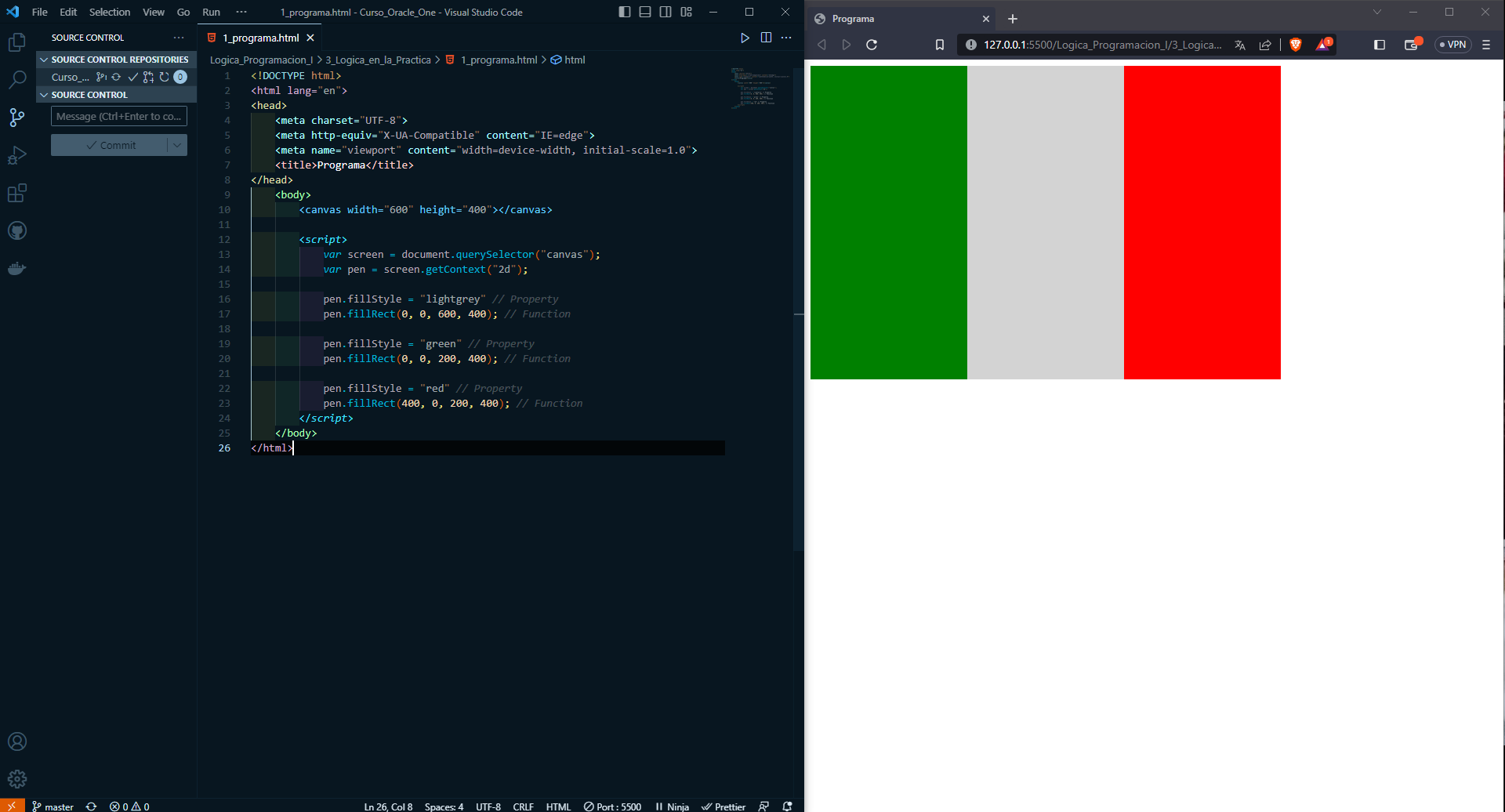The height and width of the screenshot is (812, 1505).
Task: Open the GitHub view in activity bar
Action: pos(17,230)
